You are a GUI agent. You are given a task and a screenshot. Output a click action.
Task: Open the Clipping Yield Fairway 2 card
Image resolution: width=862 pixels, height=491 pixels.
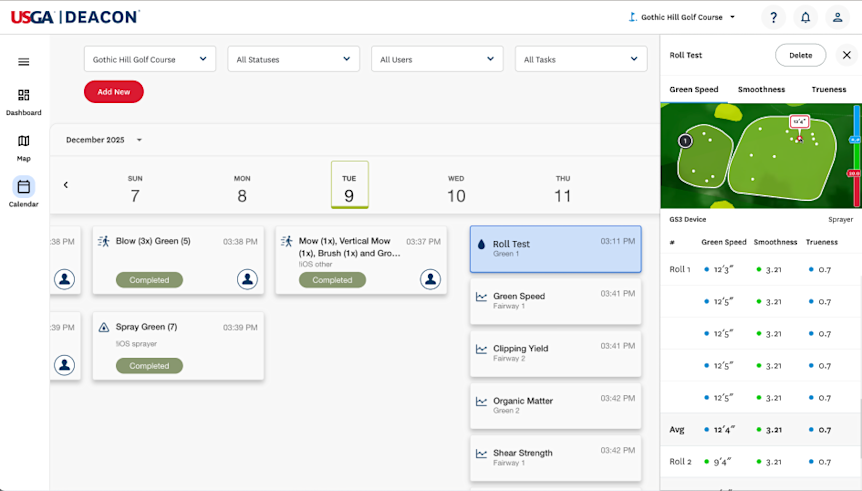(x=555, y=354)
